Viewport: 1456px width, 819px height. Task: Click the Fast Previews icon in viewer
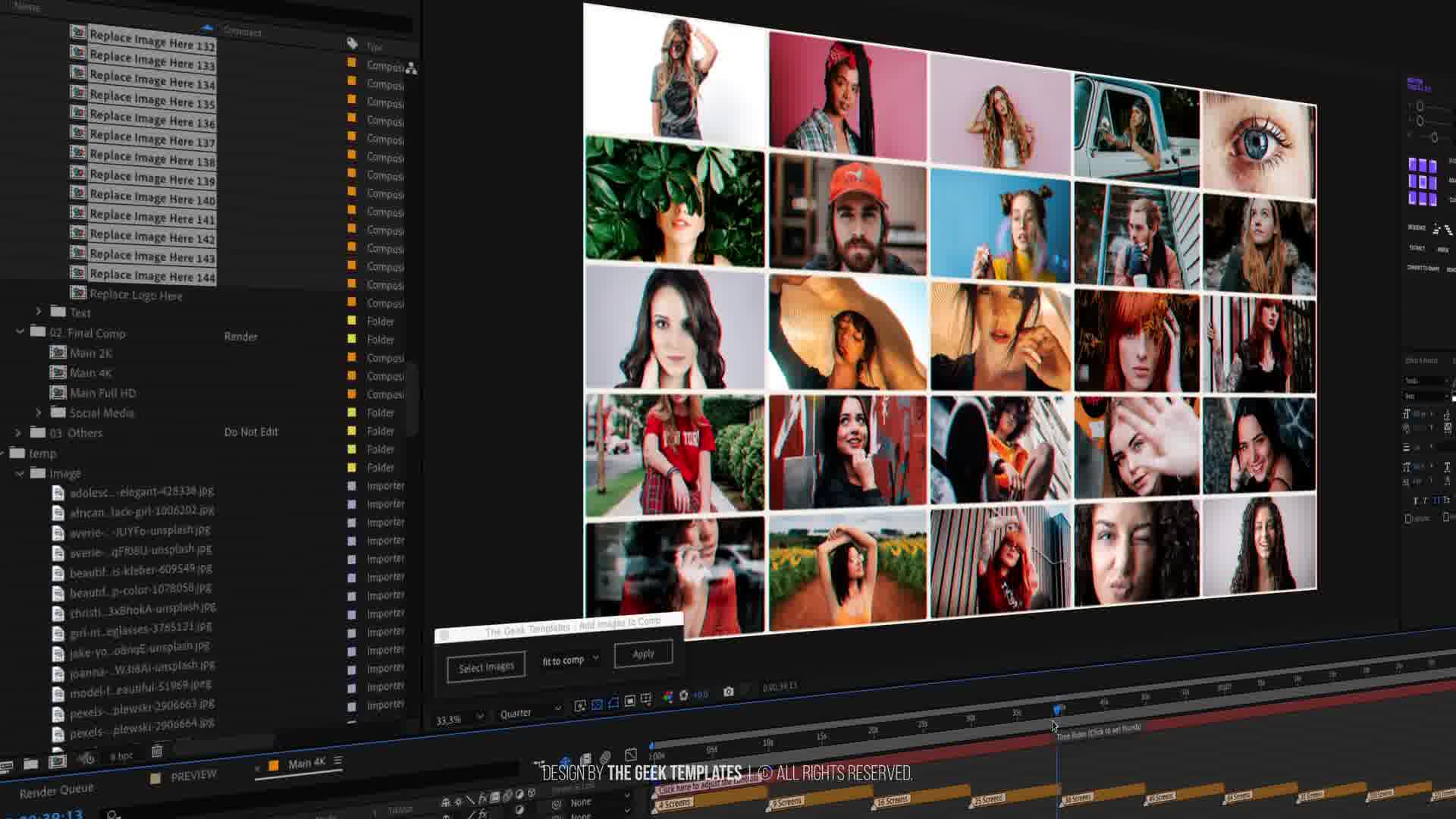[580, 706]
